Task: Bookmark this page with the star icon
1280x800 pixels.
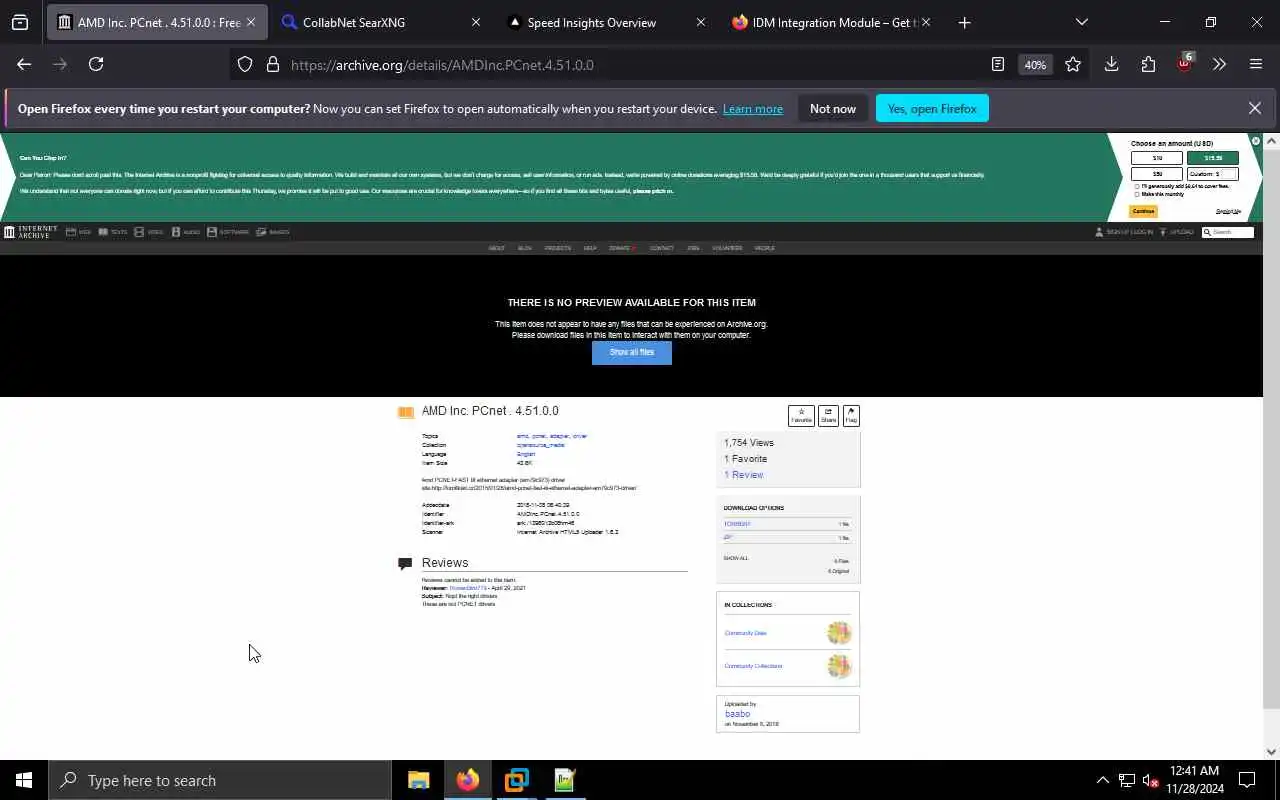Action: (x=1073, y=64)
